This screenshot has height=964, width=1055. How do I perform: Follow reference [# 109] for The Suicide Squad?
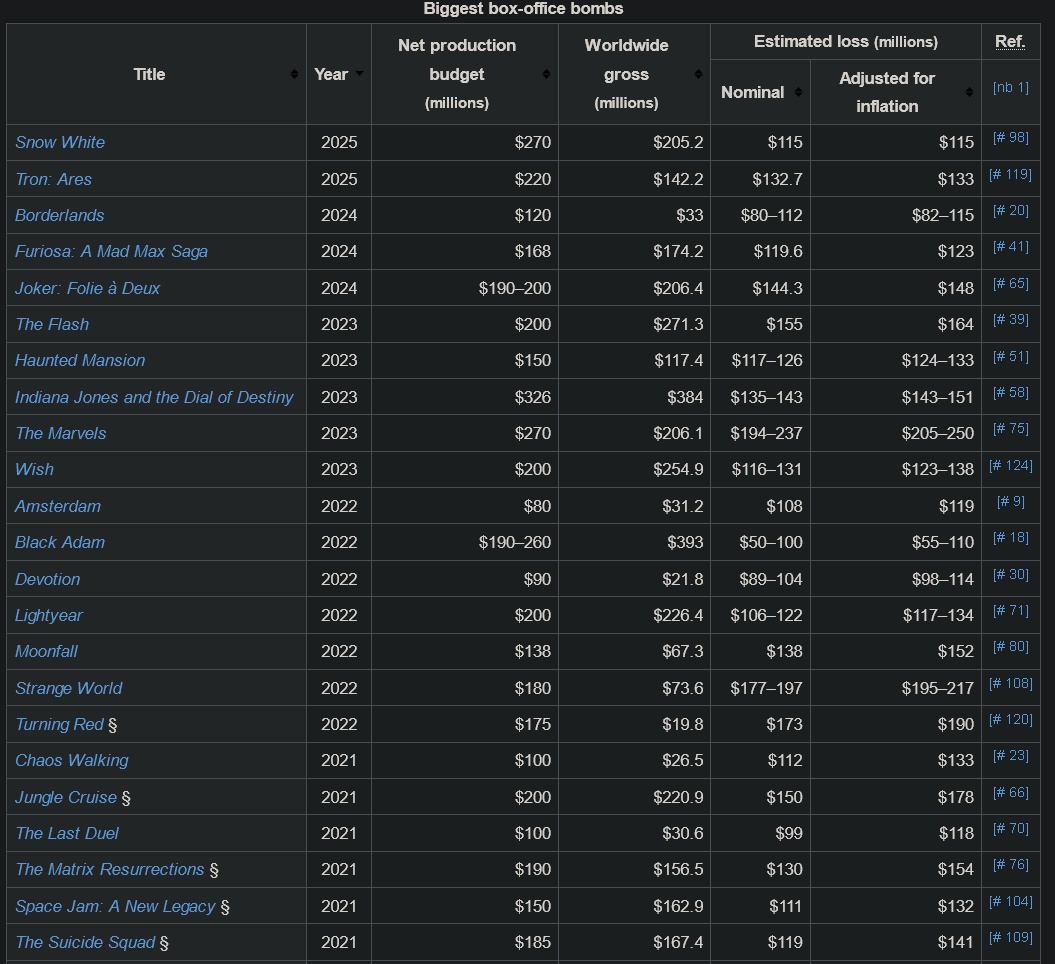click(x=1011, y=938)
